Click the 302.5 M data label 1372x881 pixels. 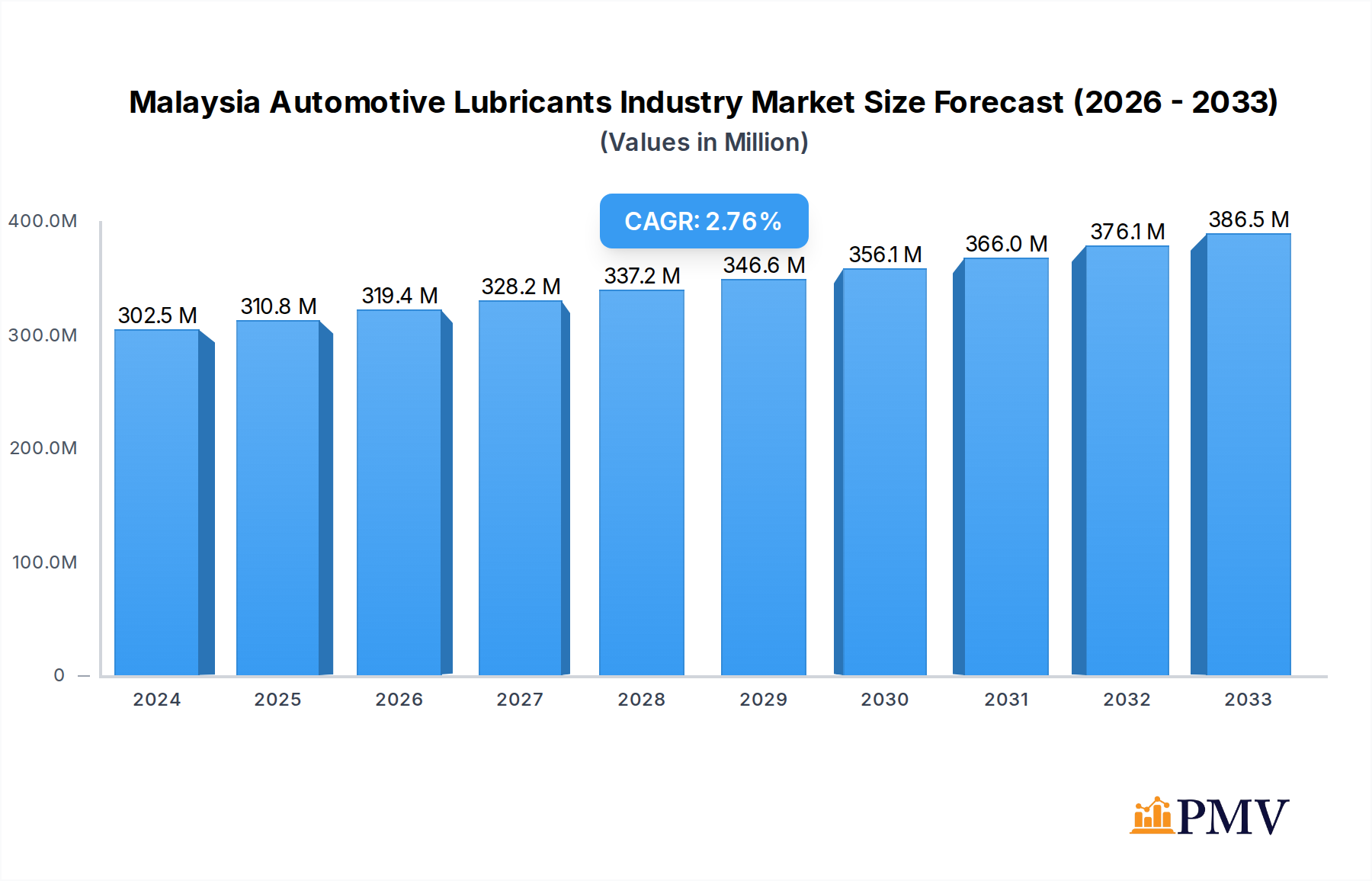pyautogui.click(x=157, y=315)
